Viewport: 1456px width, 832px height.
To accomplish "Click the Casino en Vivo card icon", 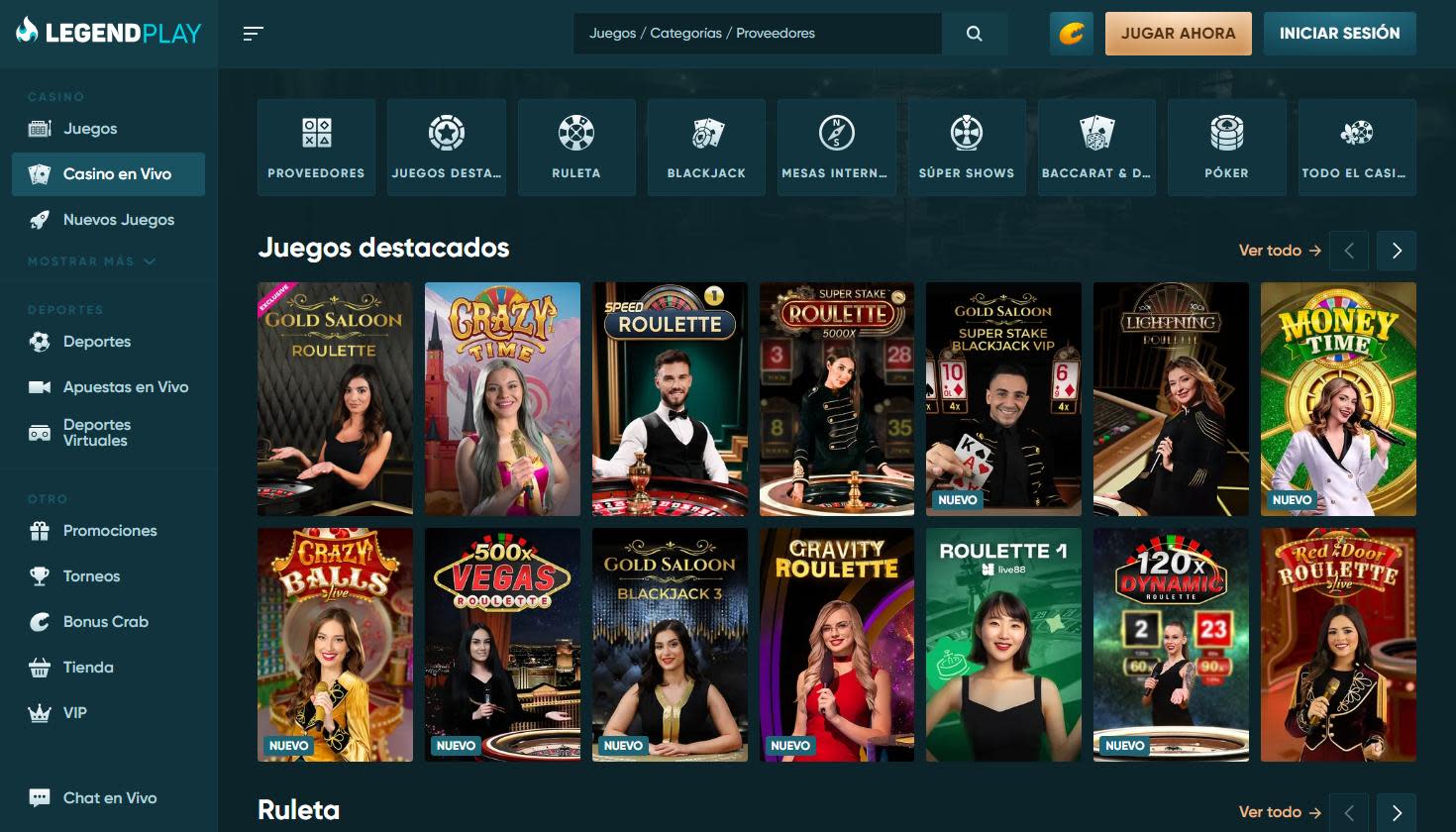I will click(x=40, y=174).
